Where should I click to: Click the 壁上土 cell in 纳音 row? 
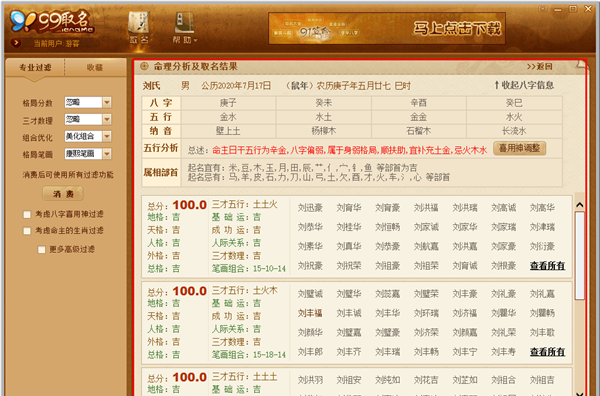click(x=228, y=131)
